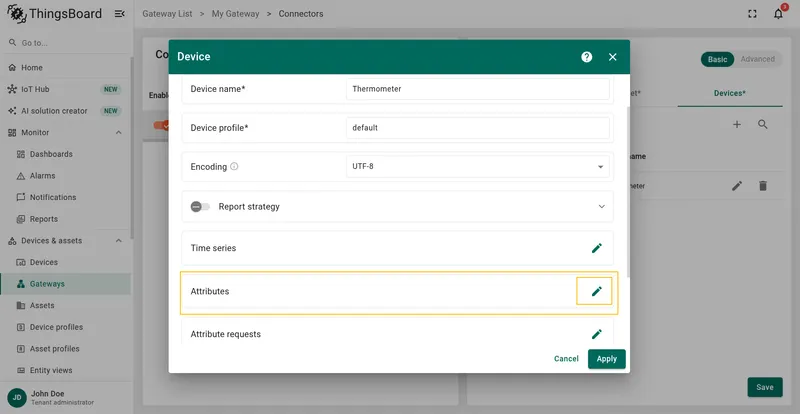Click the Reports sidebar icon
The image size is (800, 414).
point(21,219)
